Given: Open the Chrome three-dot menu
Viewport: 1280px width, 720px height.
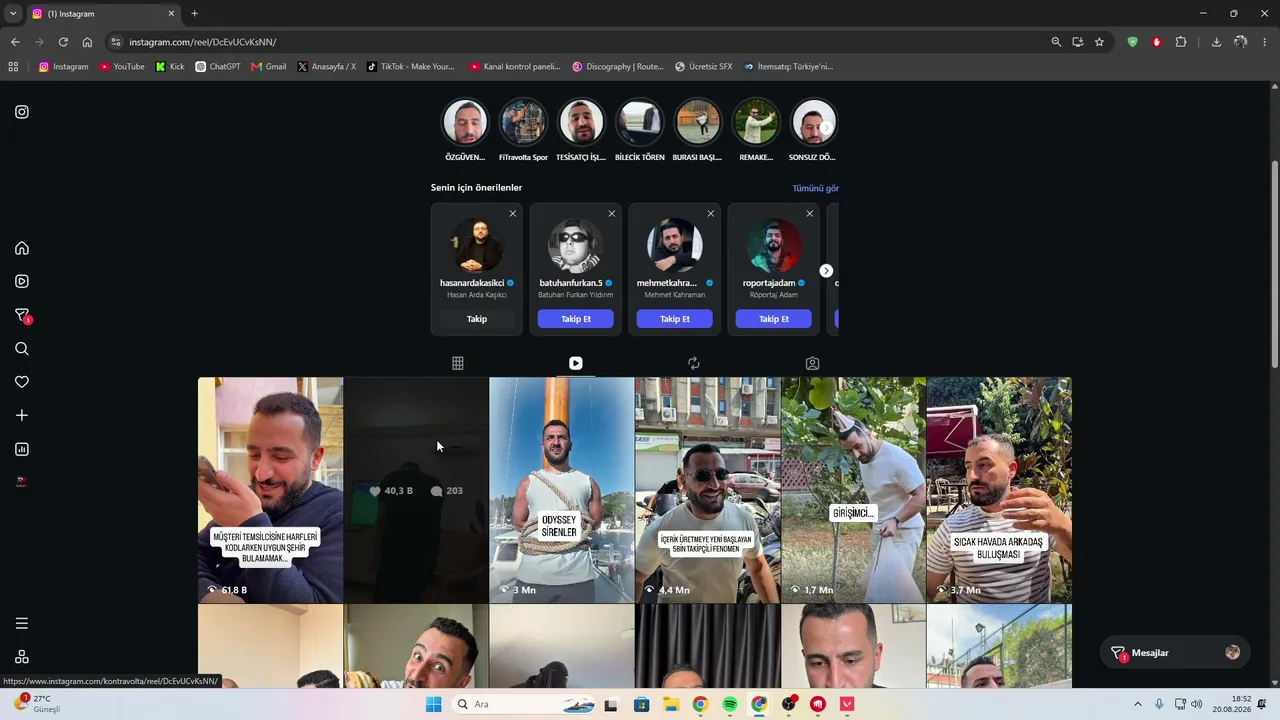Looking at the screenshot, I should [x=1265, y=42].
